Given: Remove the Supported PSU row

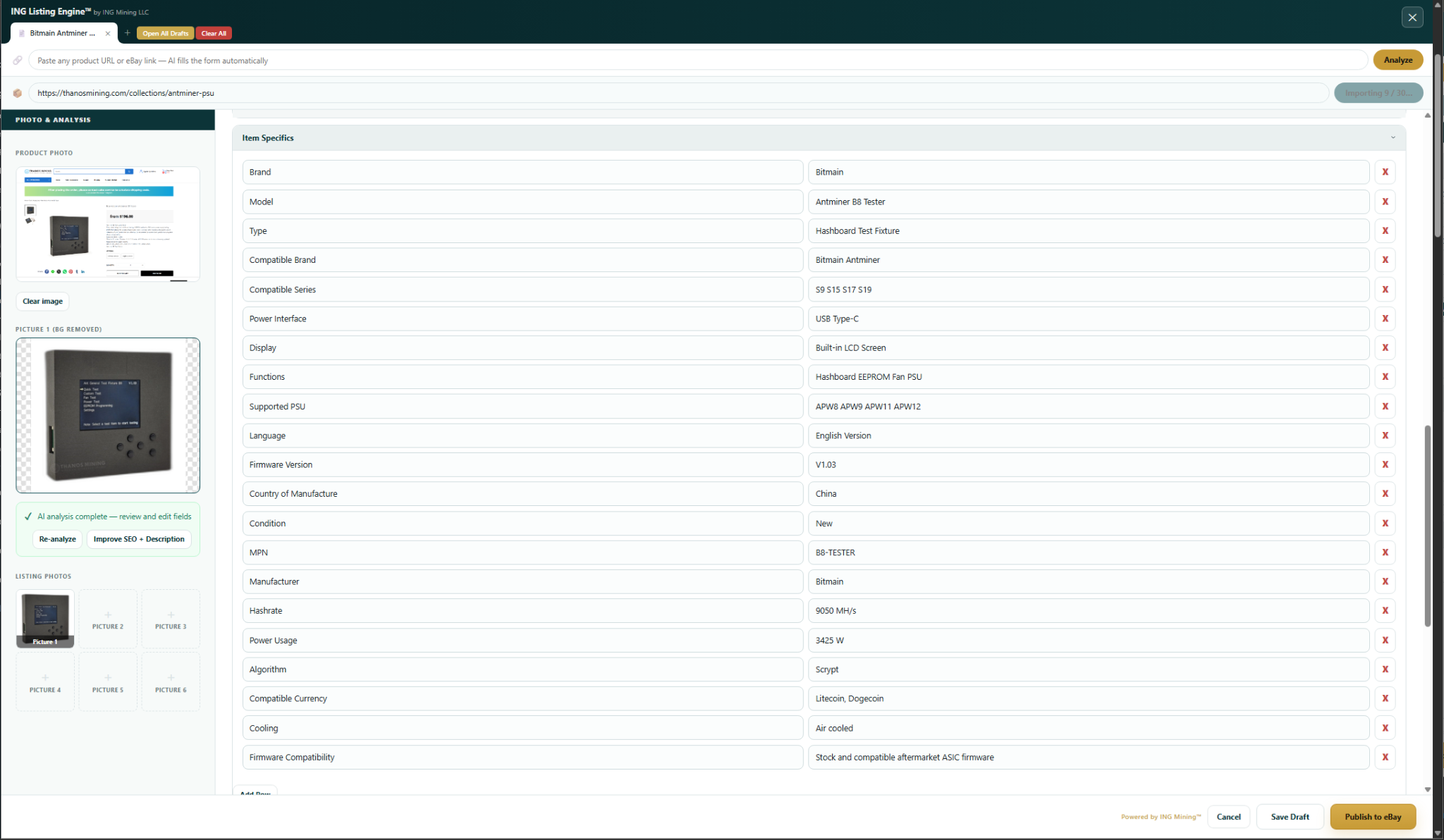Looking at the screenshot, I should [1385, 407].
